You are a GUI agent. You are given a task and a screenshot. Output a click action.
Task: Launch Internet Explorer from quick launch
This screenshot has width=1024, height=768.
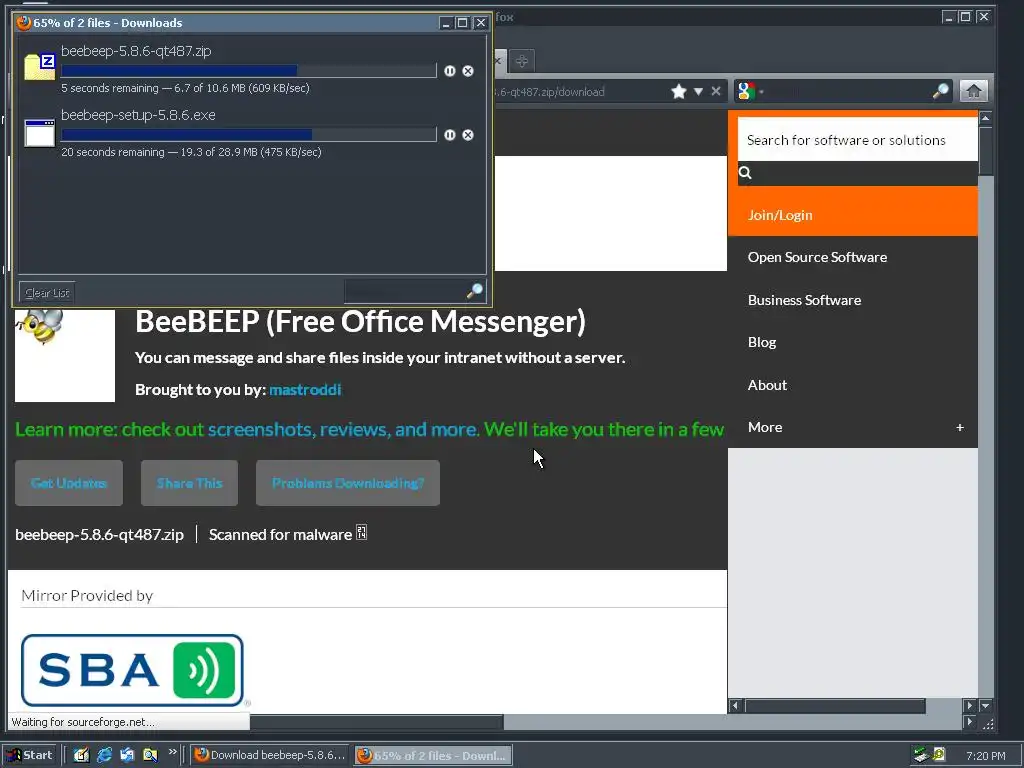click(104, 755)
